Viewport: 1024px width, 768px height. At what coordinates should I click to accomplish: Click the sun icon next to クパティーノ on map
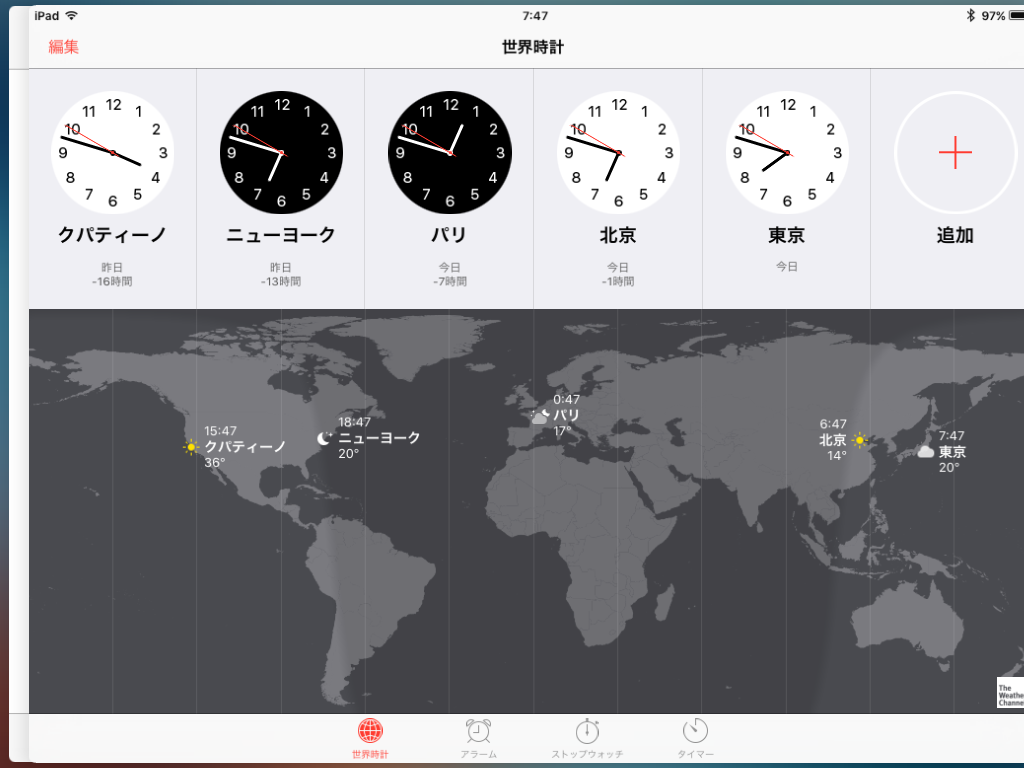[191, 447]
